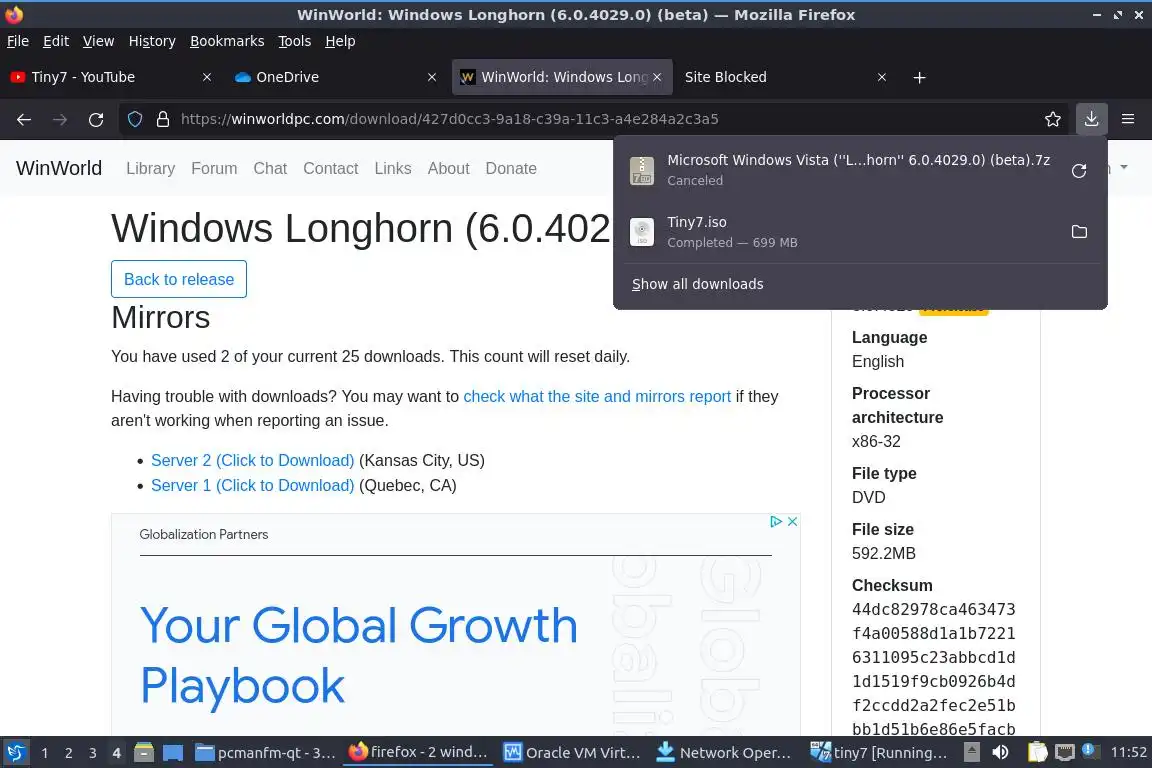Click the display/screen tray icon

point(1065,753)
